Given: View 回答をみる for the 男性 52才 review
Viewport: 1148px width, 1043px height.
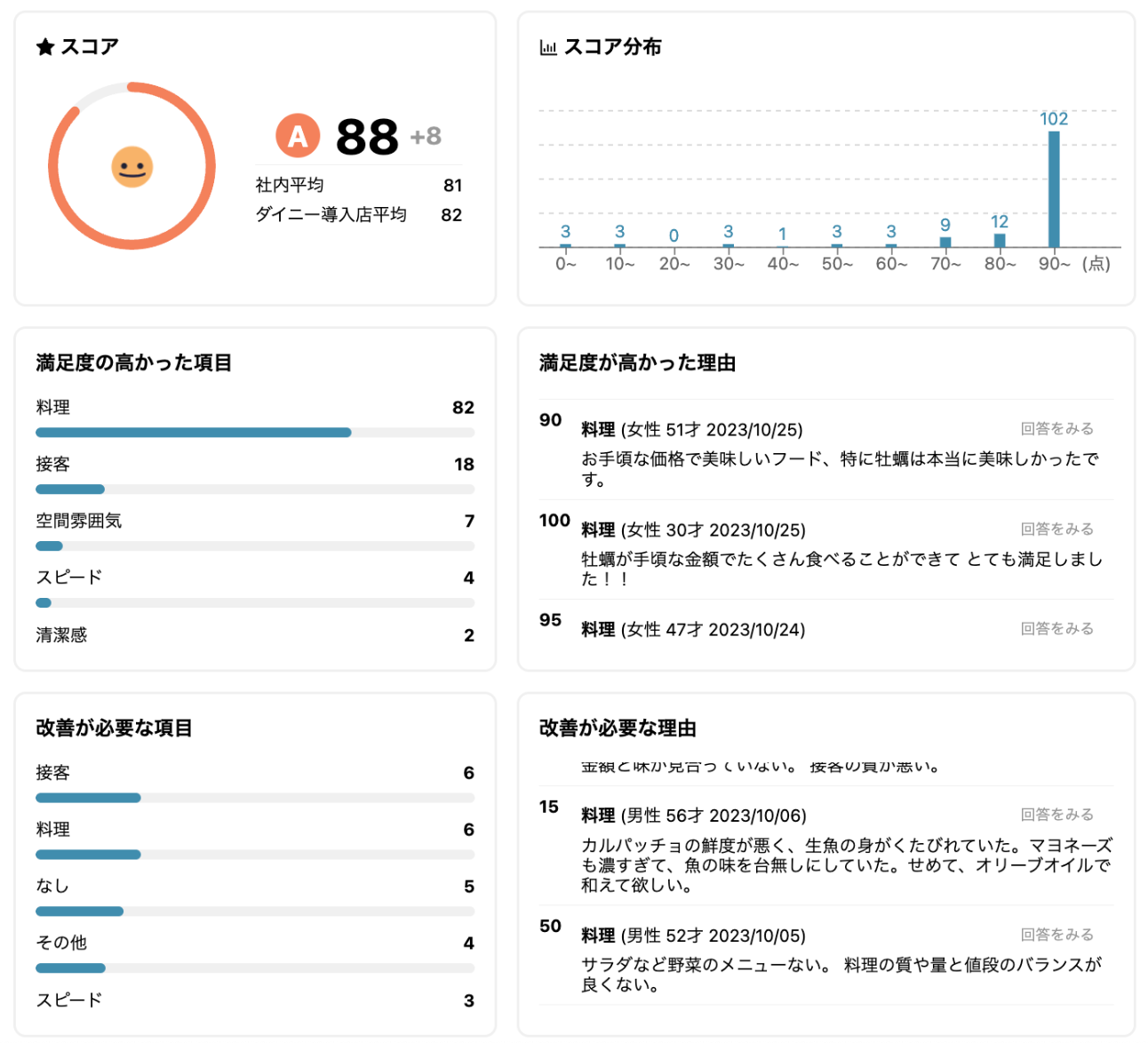Looking at the screenshot, I should (1056, 934).
